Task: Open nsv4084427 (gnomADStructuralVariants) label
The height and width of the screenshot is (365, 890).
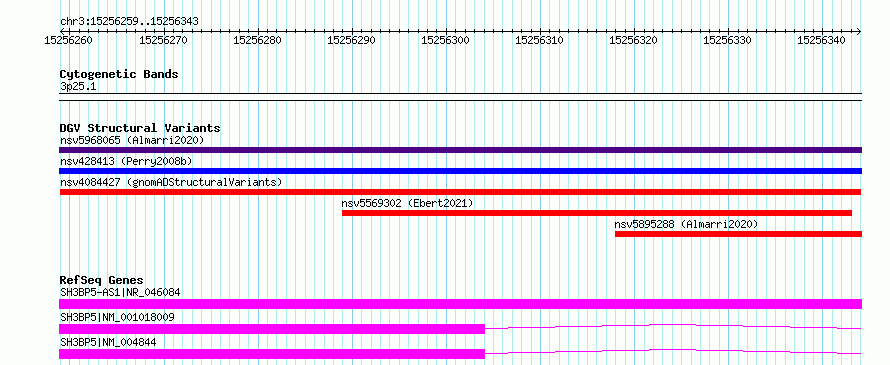Action: [x=171, y=182]
